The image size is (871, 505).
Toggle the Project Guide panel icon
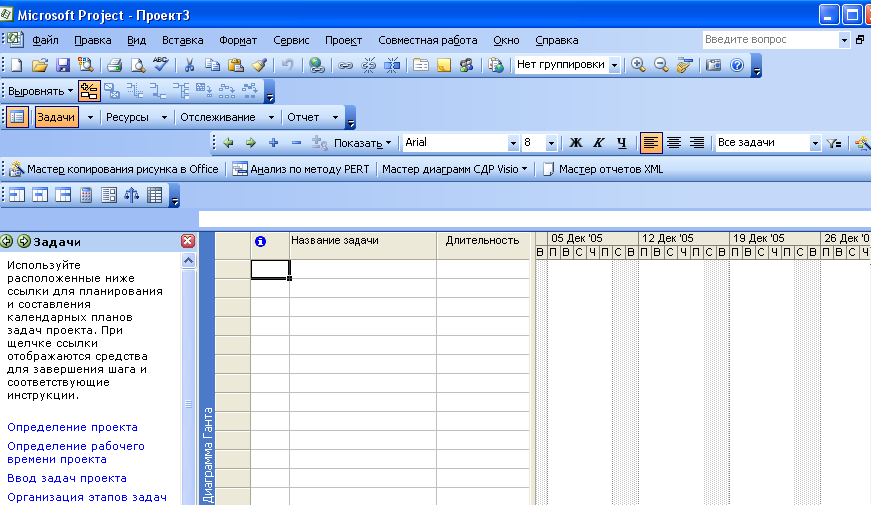17,117
